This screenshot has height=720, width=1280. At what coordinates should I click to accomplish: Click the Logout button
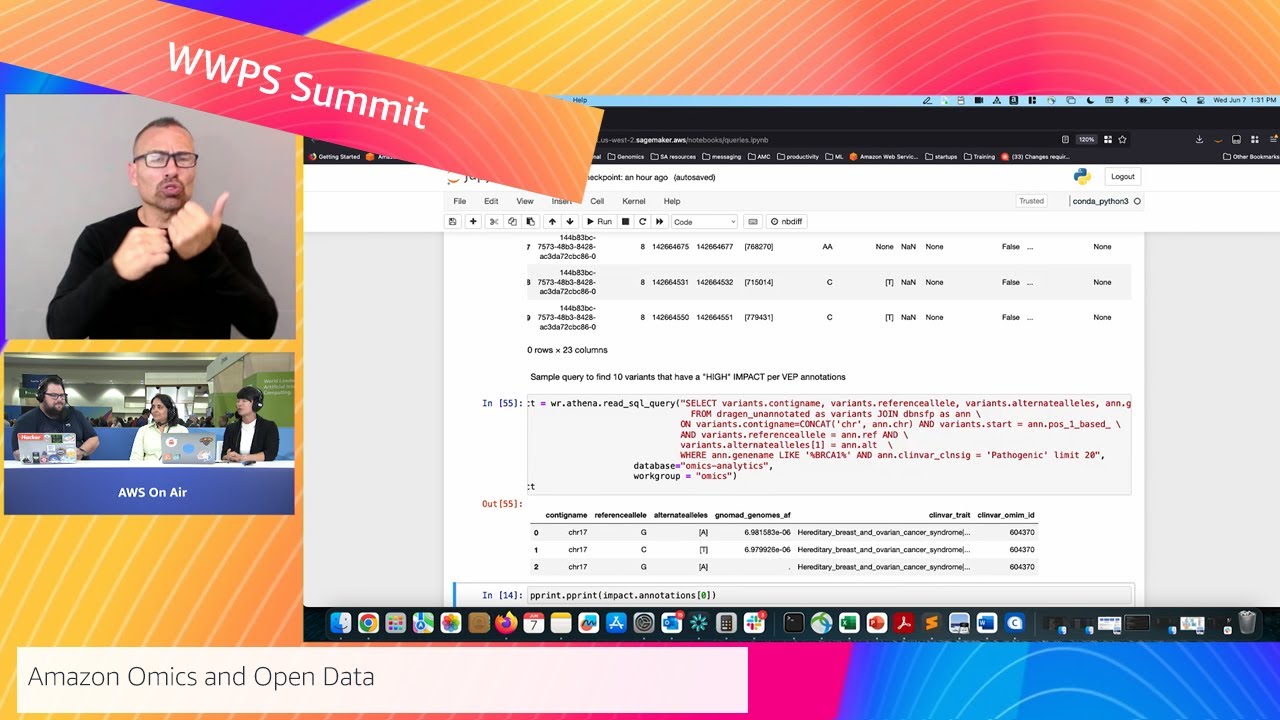(1122, 177)
